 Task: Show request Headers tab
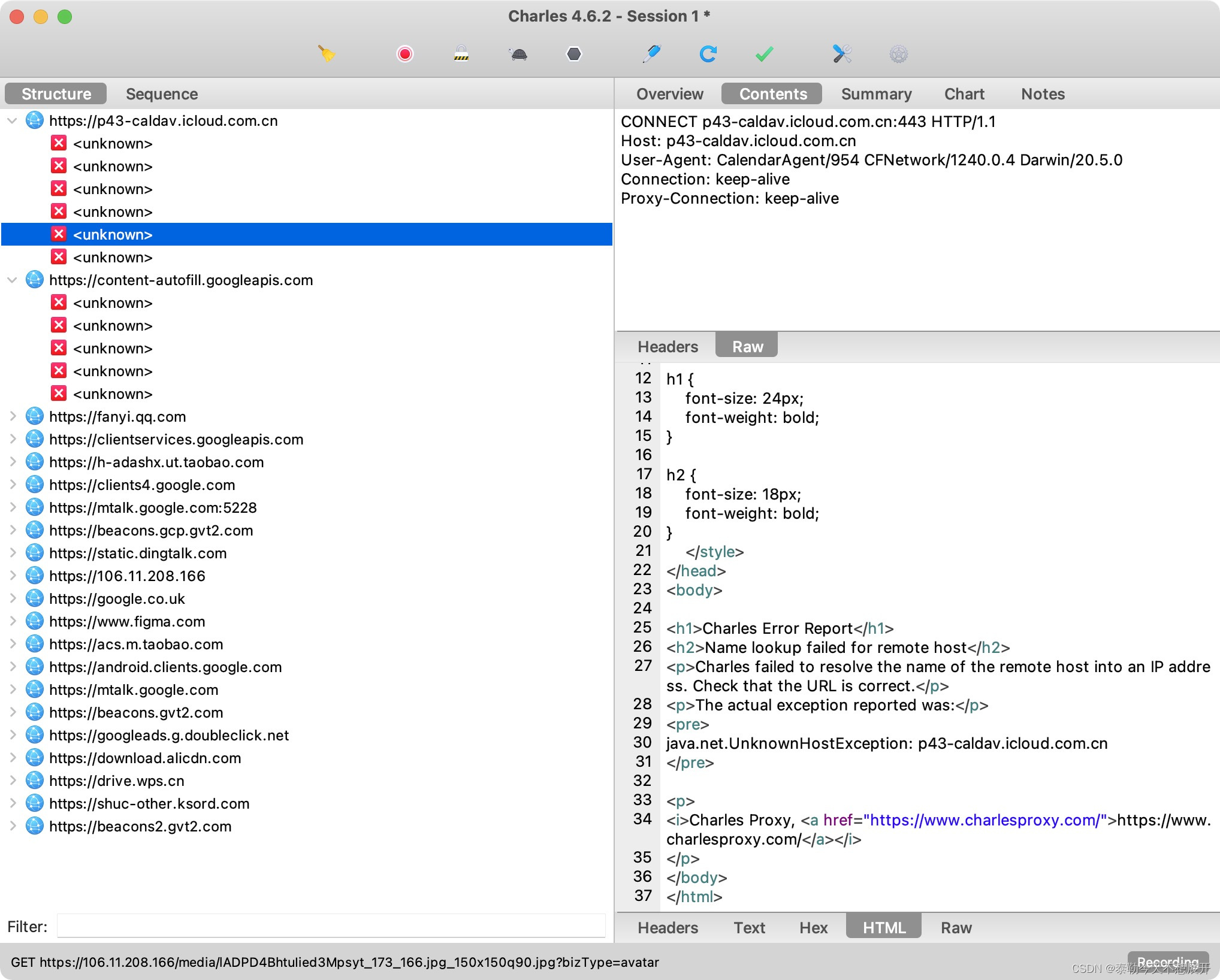click(668, 347)
